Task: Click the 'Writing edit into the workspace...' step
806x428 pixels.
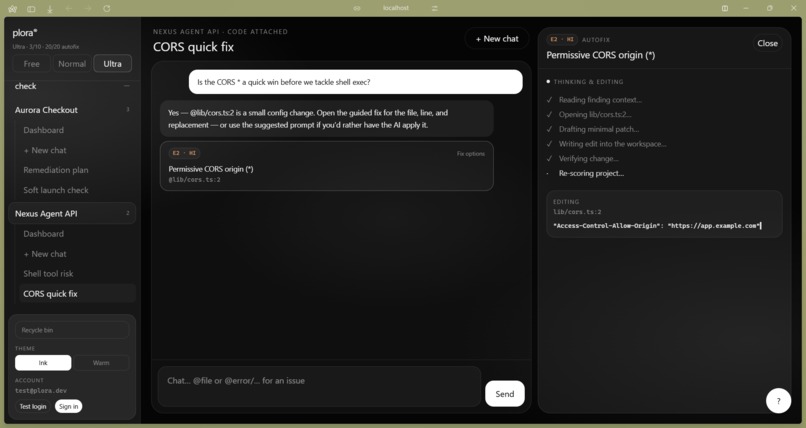Action: coord(612,144)
